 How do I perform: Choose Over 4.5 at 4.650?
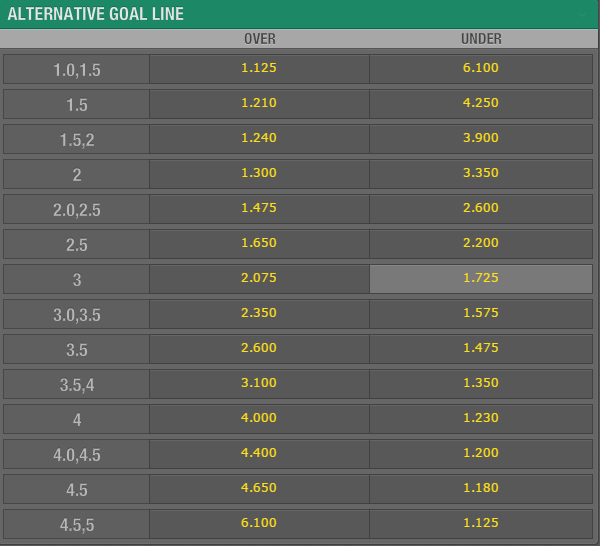[x=259, y=489]
